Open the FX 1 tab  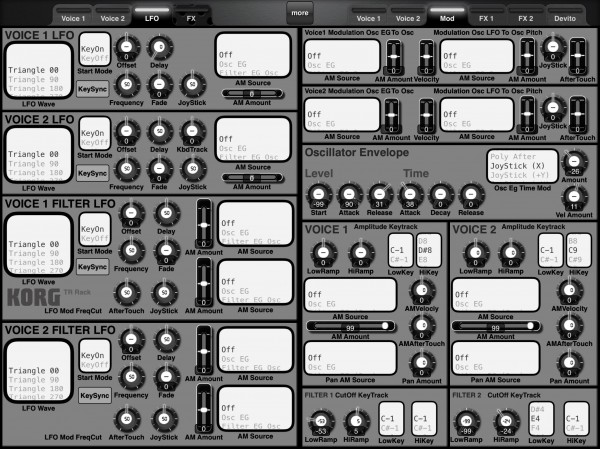tap(486, 16)
